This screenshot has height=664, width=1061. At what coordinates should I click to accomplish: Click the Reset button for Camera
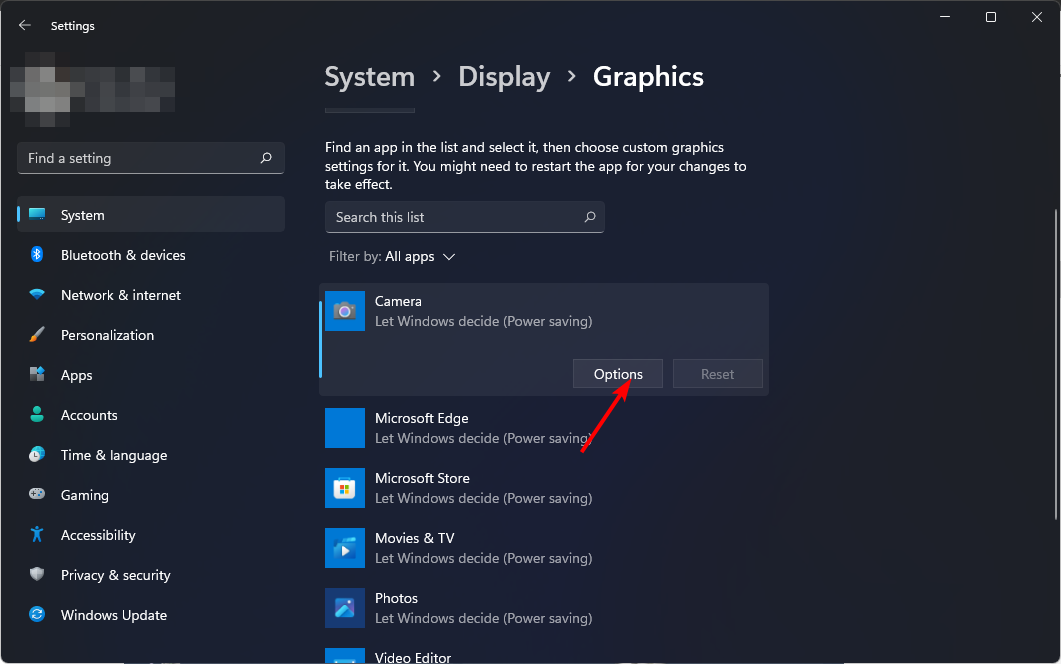tap(717, 374)
